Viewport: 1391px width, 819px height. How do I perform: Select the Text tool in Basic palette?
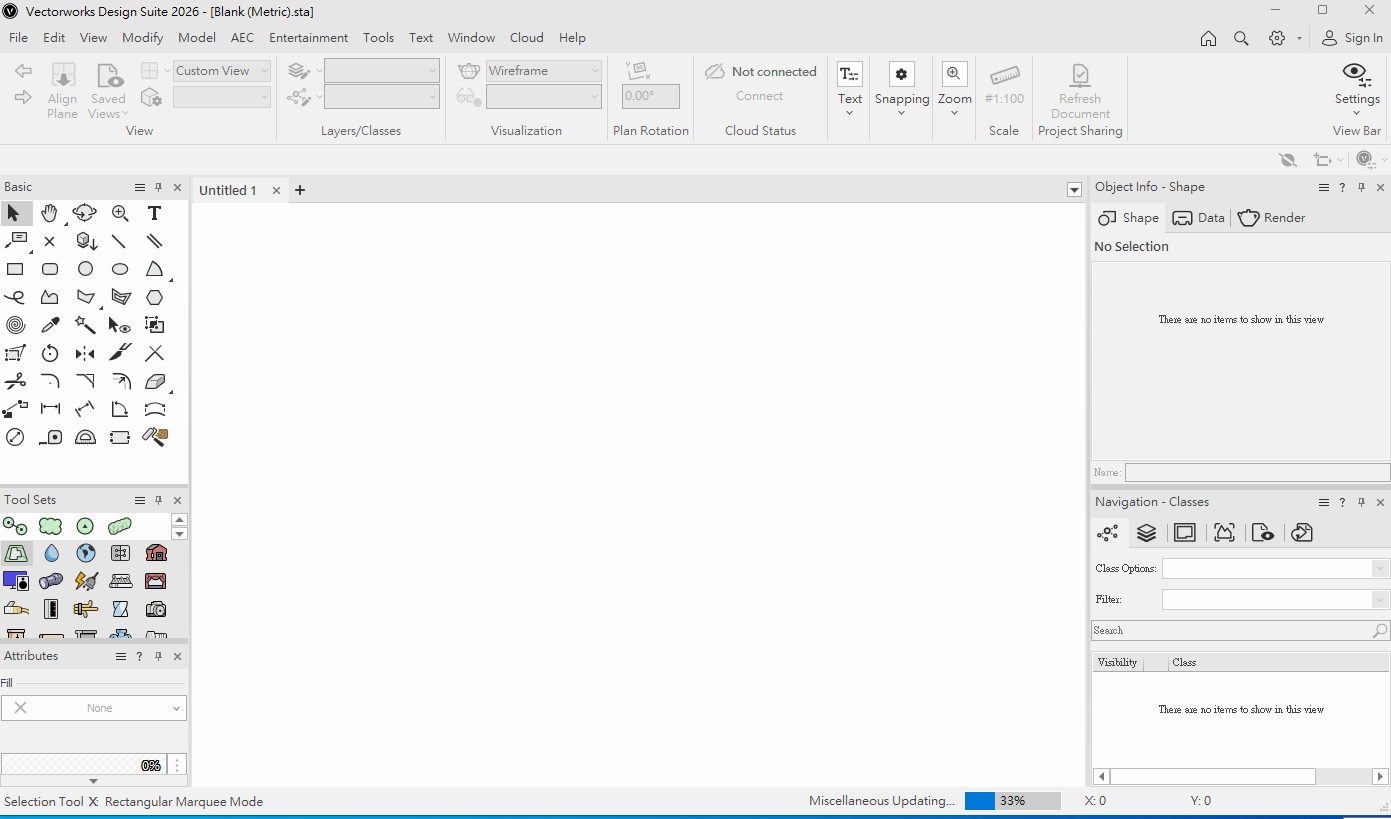154,213
